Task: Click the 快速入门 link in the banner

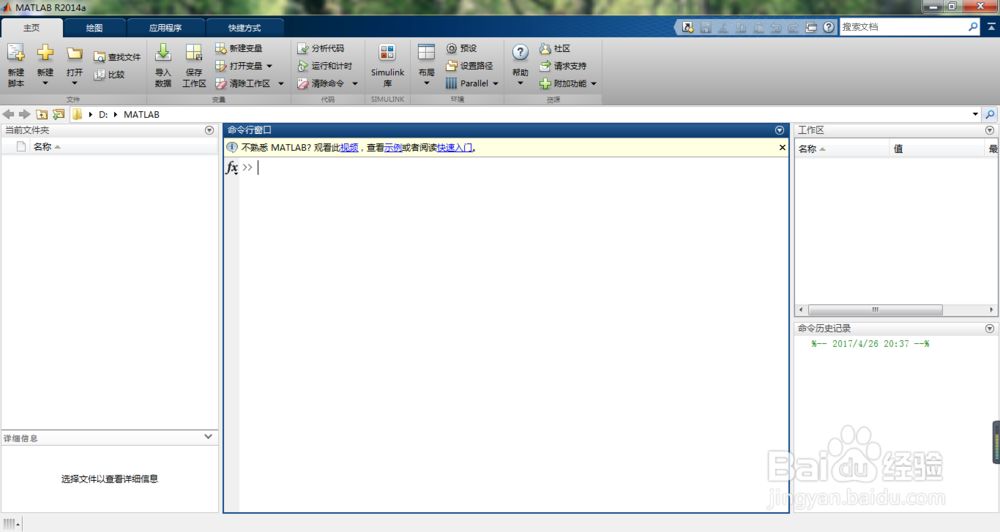Action: click(x=455, y=147)
